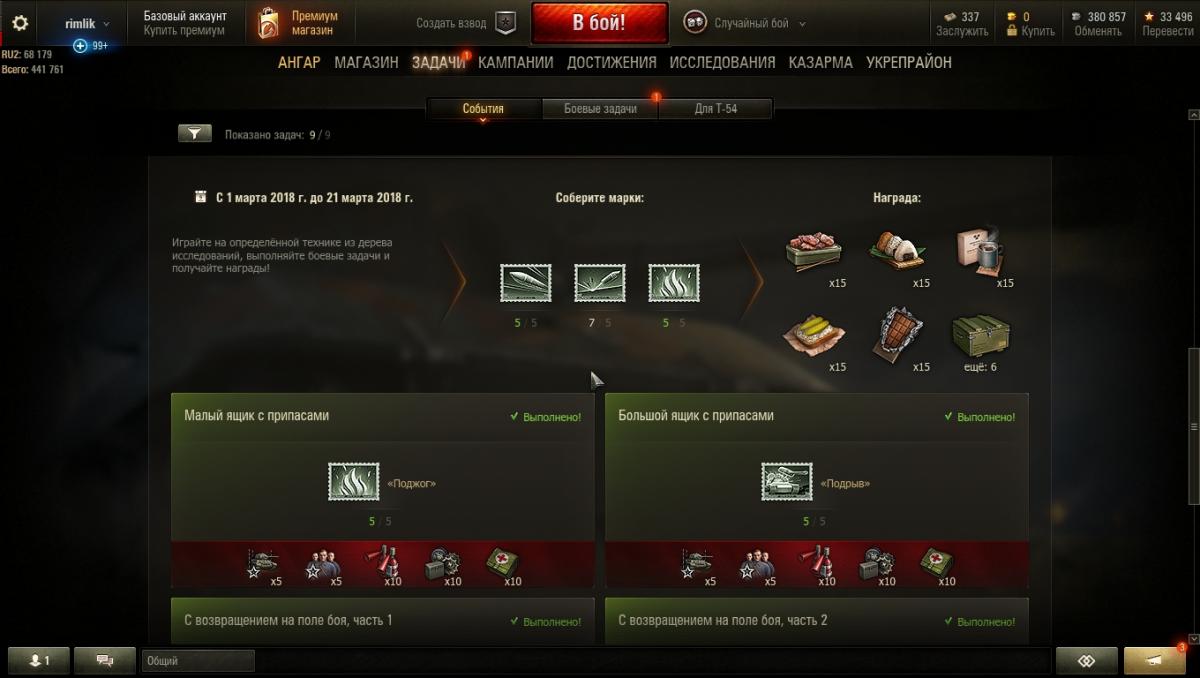Click Купить премиум link
This screenshot has width=1200, height=678.
pos(184,31)
